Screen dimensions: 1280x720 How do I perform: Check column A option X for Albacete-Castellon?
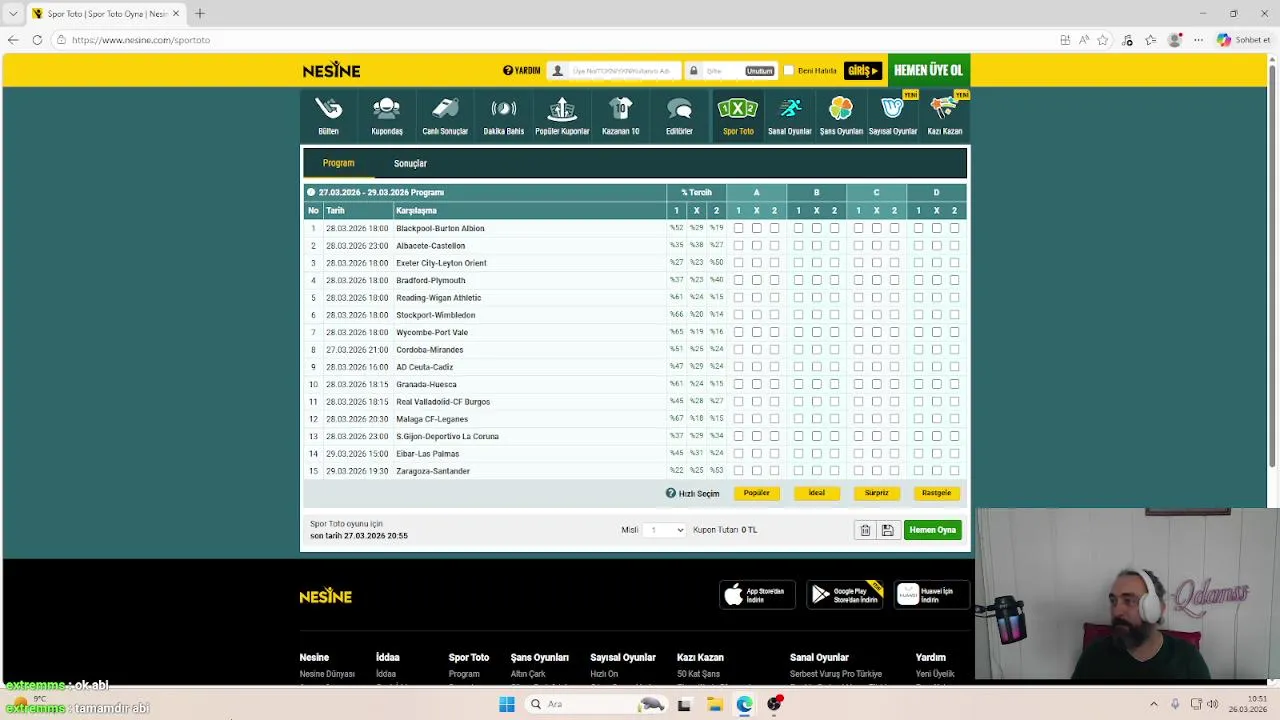point(756,245)
